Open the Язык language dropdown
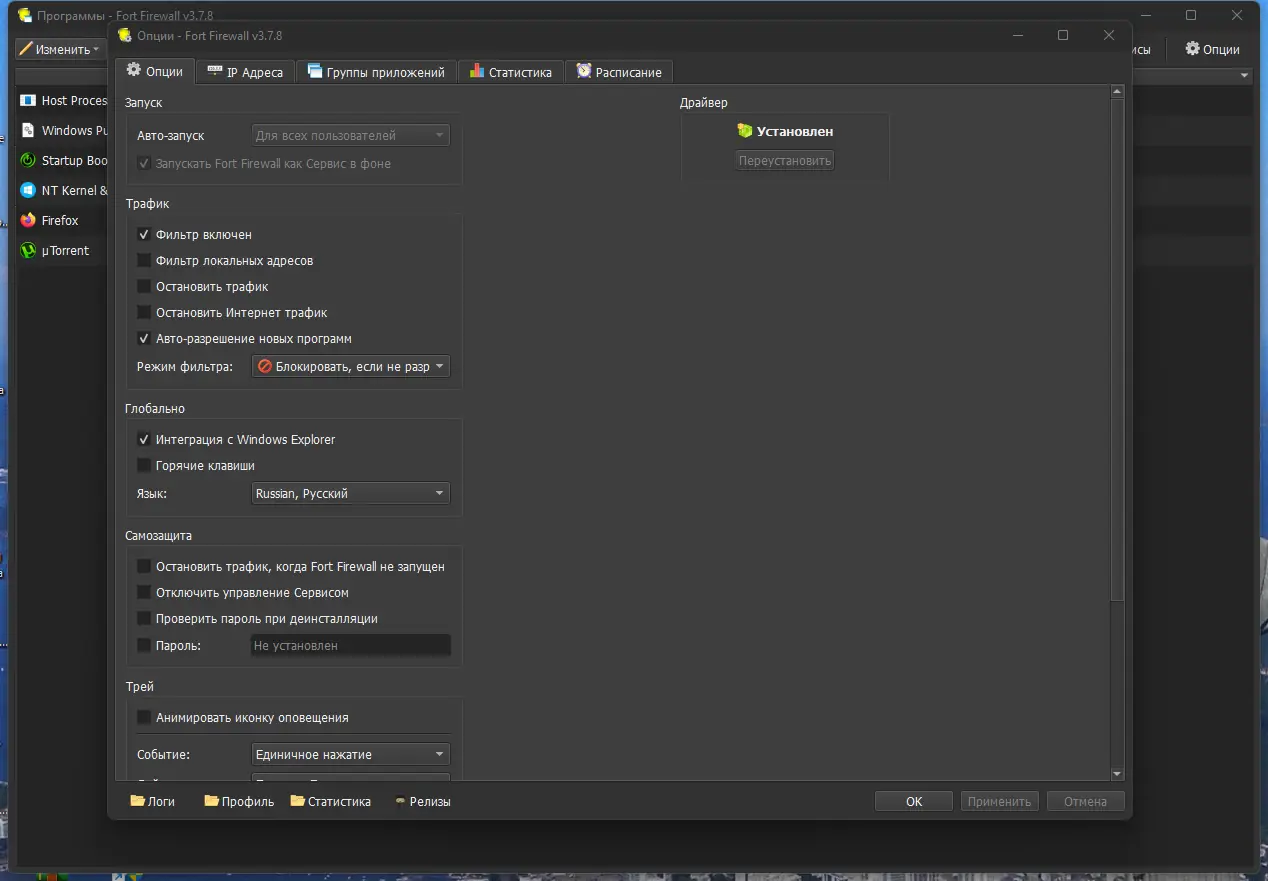The height and width of the screenshot is (881, 1268). point(350,493)
